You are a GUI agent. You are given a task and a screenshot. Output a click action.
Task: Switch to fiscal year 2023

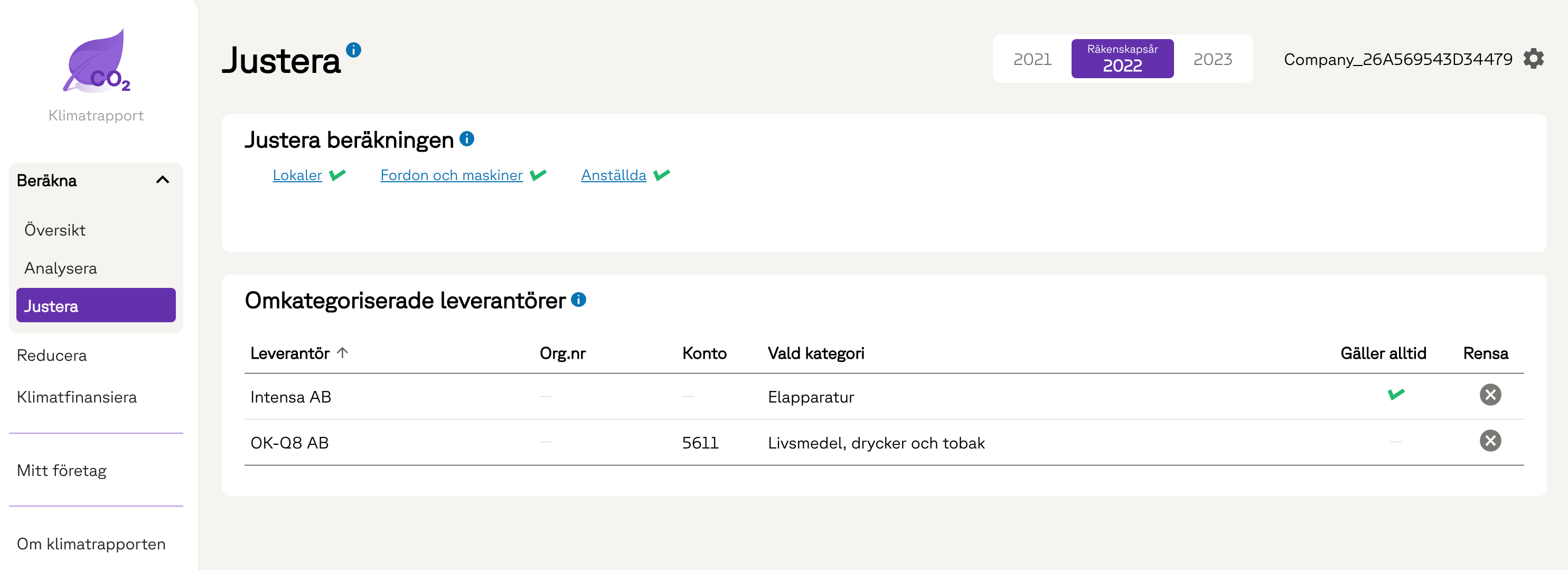[x=1212, y=59]
